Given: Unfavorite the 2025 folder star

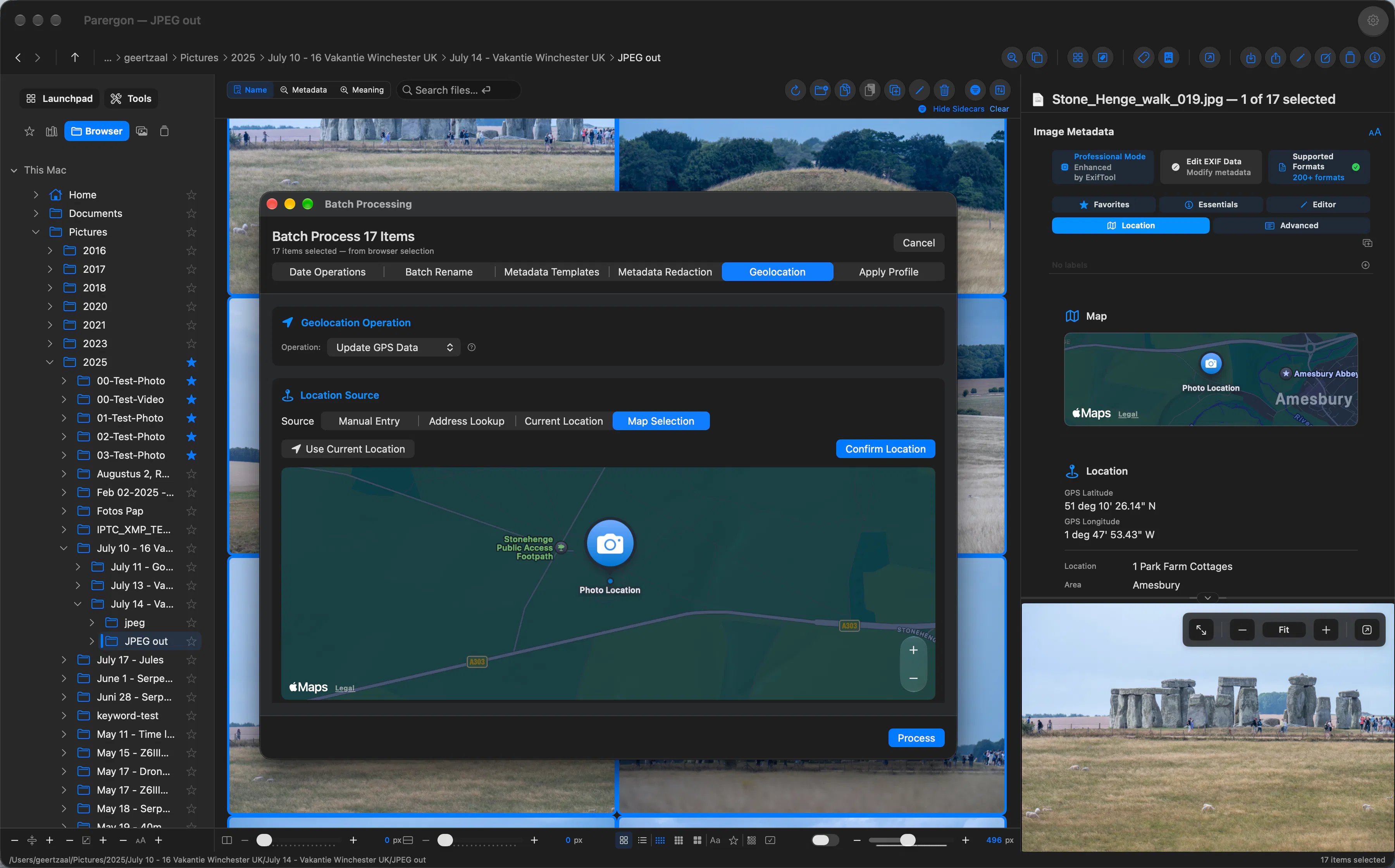Looking at the screenshot, I should click(191, 362).
